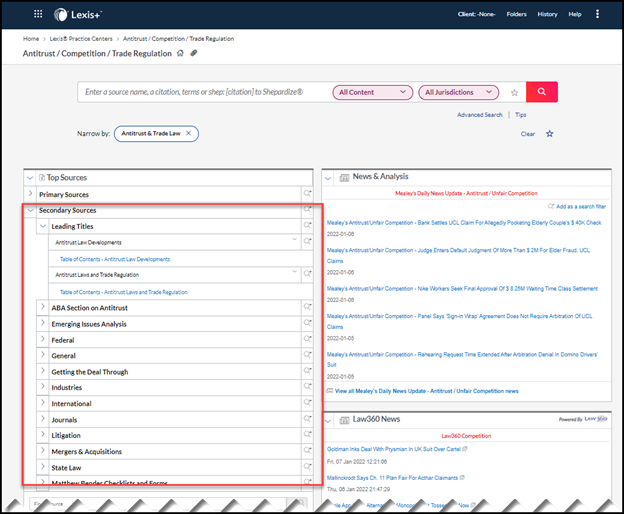Add State Law row search filter icon
625x515 pixels.
[307, 466]
